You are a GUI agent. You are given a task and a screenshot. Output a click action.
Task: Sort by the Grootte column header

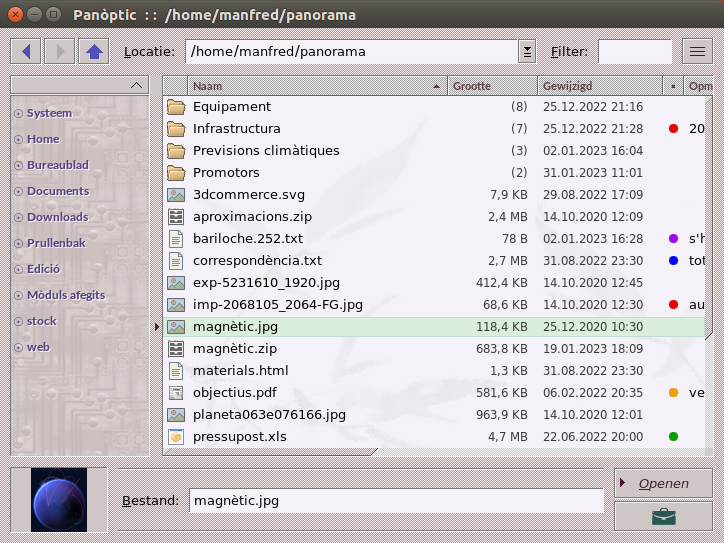pos(492,86)
